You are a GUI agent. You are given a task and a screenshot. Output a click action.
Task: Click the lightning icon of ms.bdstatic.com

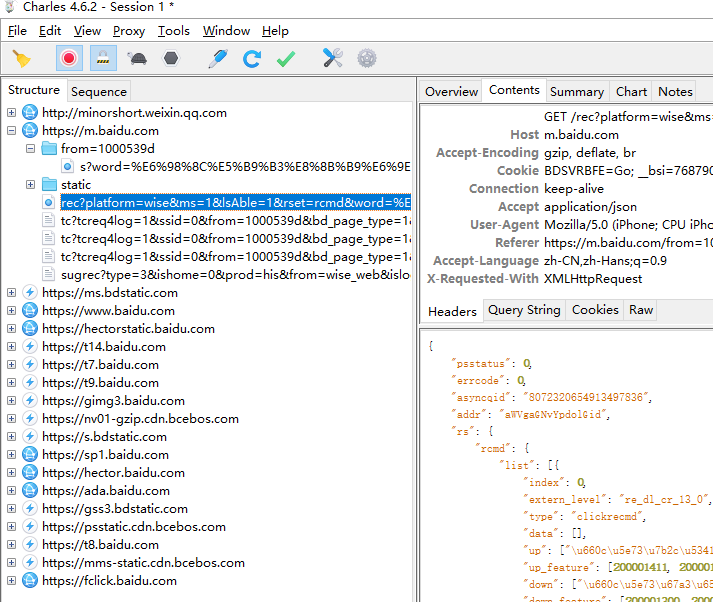[30, 292]
